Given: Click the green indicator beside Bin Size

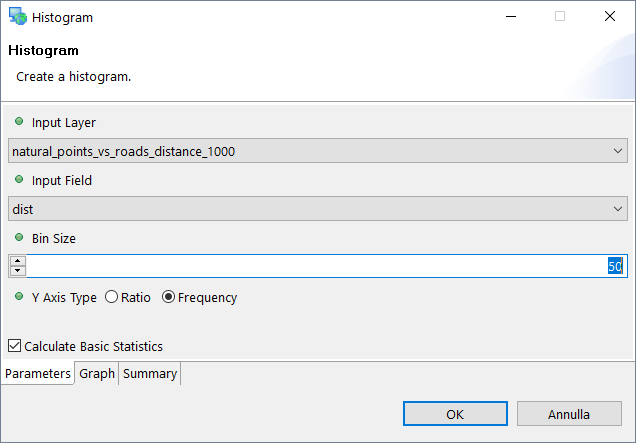Looking at the screenshot, I should (x=19, y=238).
